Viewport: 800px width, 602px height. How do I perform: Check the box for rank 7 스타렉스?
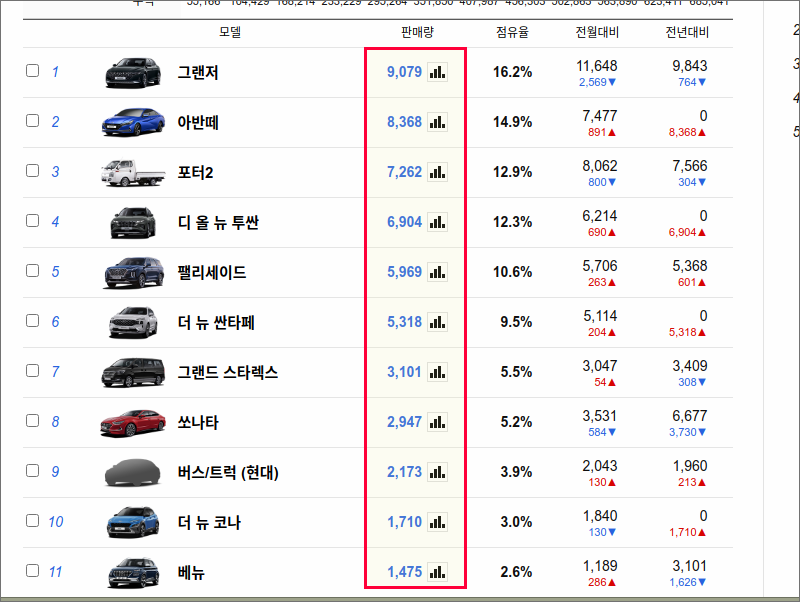[x=33, y=370]
